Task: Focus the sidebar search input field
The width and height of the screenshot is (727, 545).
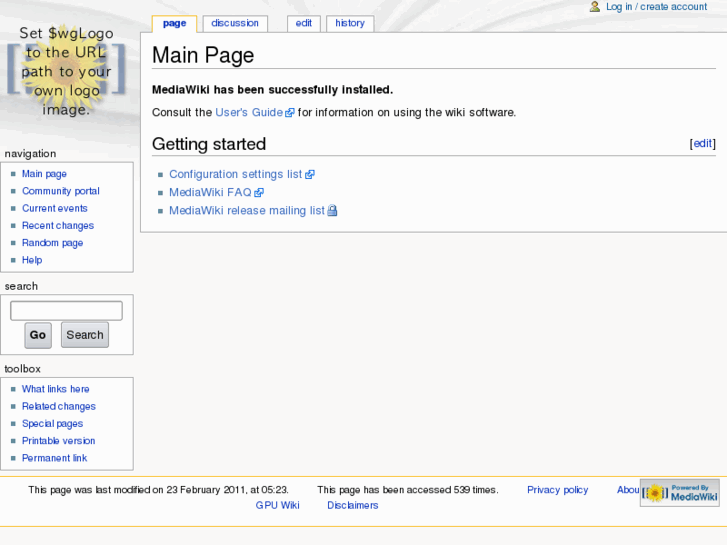Action: point(66,311)
